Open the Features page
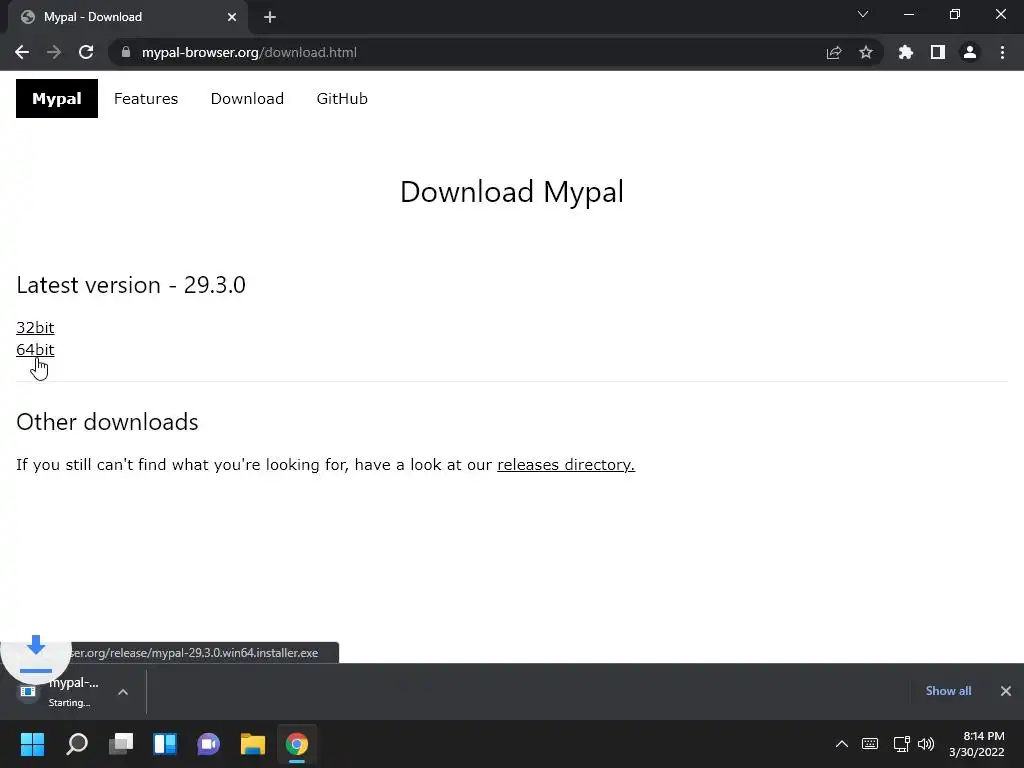The height and width of the screenshot is (768, 1024). pyautogui.click(x=146, y=99)
